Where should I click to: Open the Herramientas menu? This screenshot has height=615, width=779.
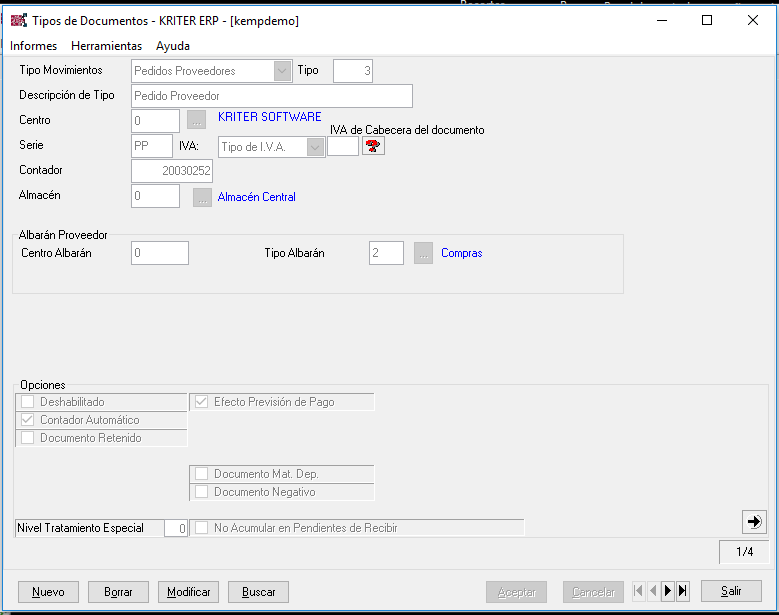[x=106, y=46]
